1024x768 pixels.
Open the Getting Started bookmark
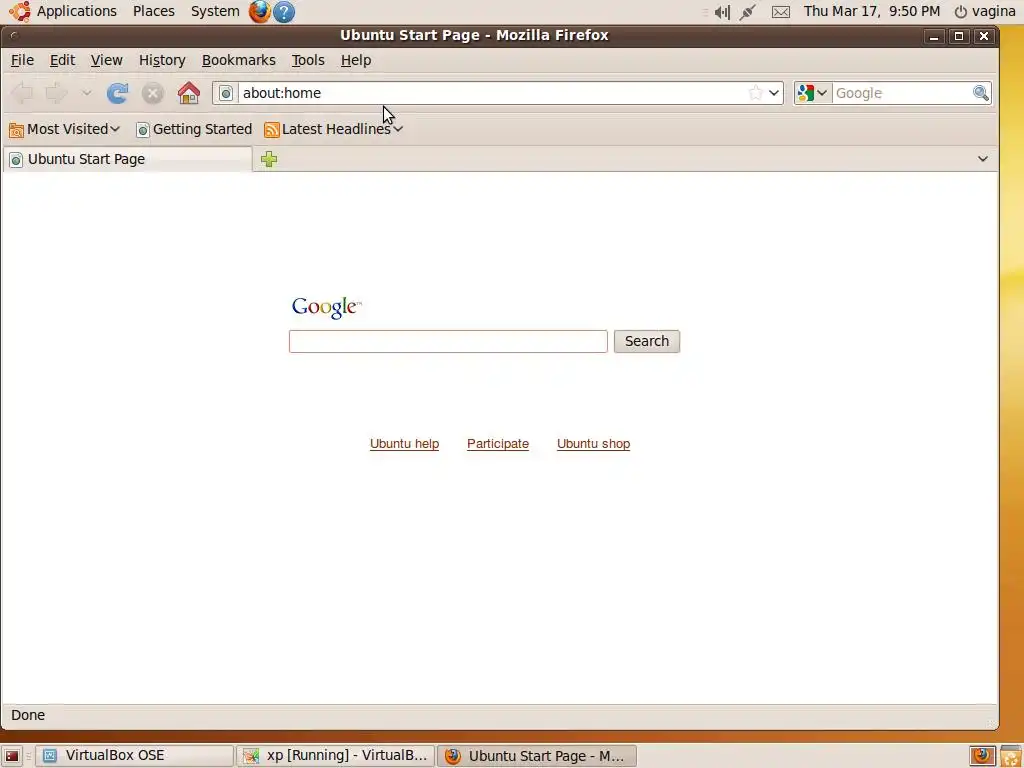194,129
